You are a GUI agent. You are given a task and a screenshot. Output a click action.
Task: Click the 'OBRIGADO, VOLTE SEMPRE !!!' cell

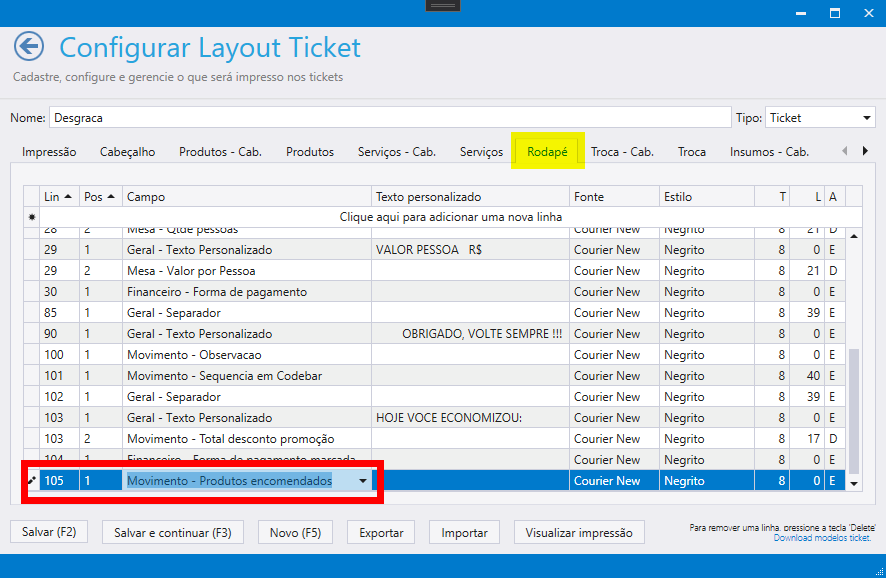471,333
